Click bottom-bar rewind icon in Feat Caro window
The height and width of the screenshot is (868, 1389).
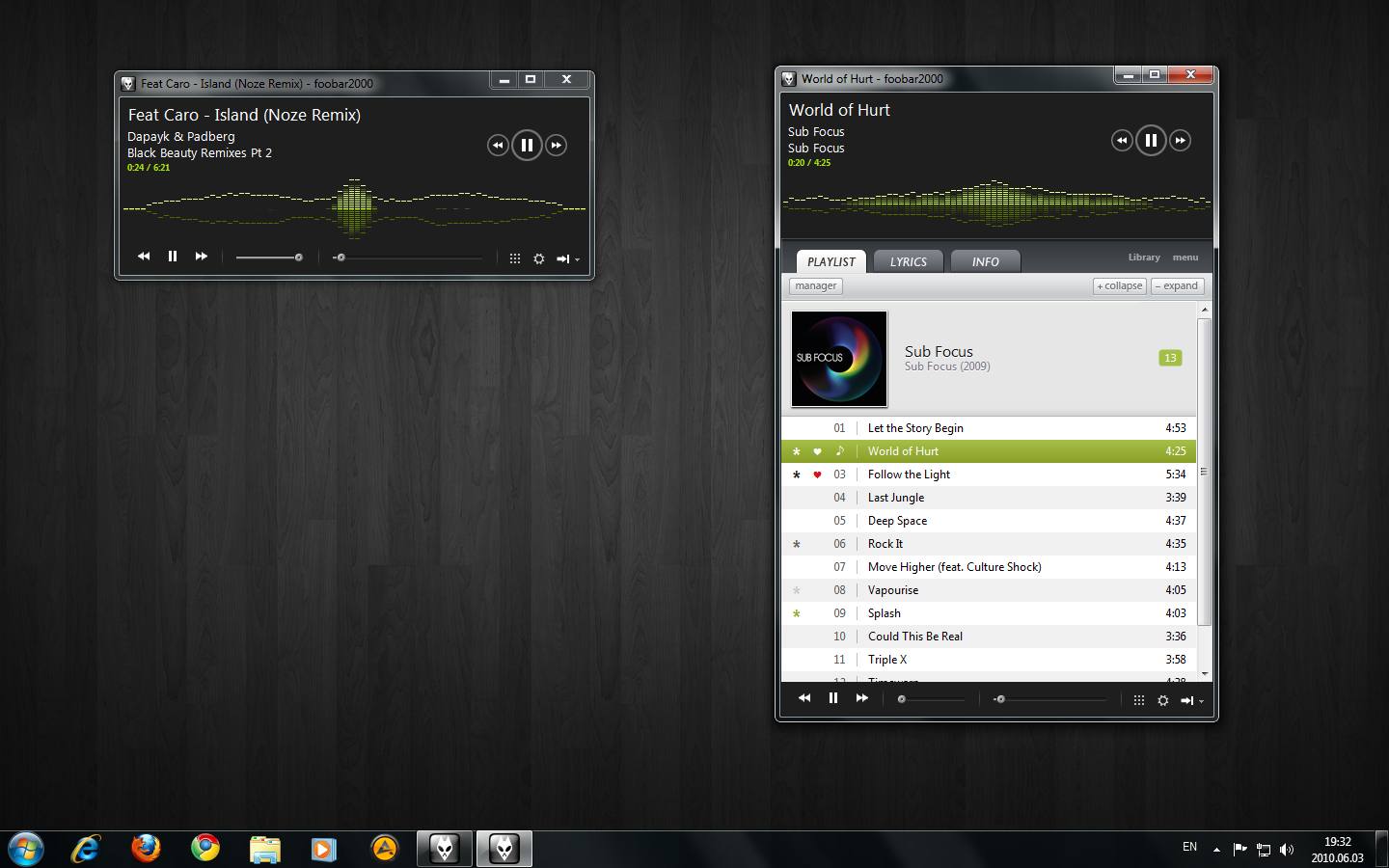tap(144, 257)
